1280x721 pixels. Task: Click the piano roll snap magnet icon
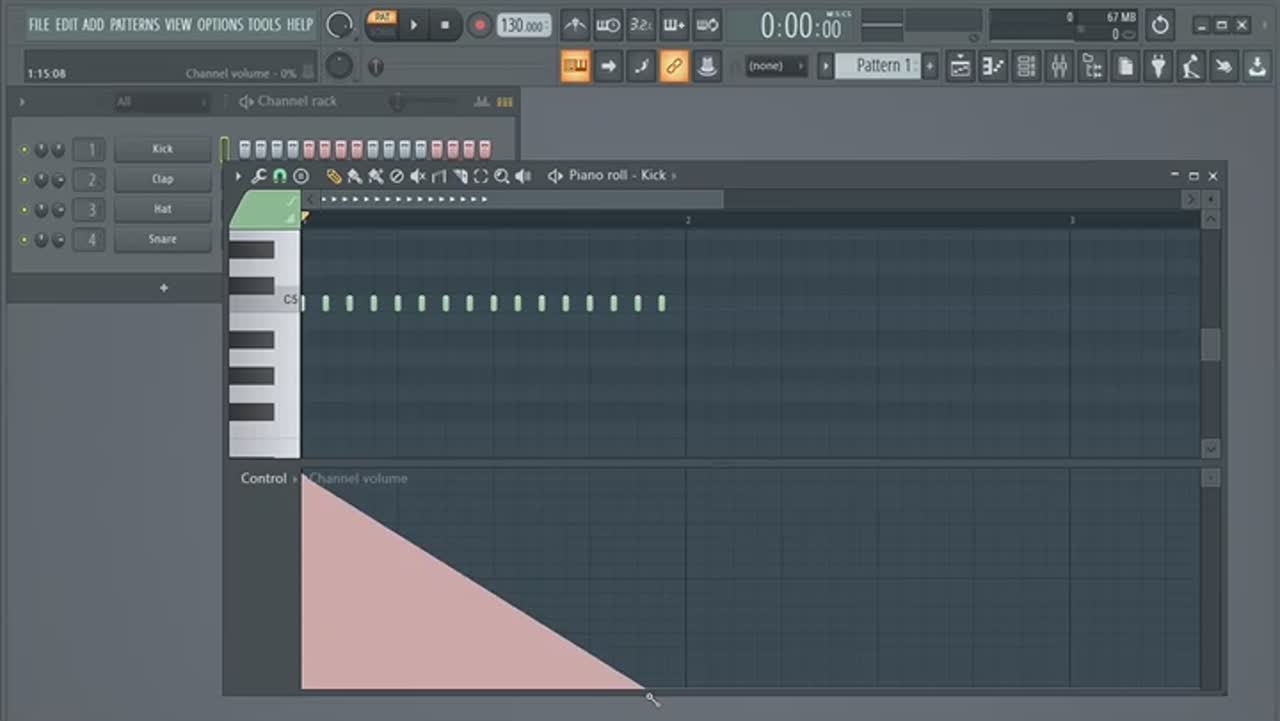(279, 176)
